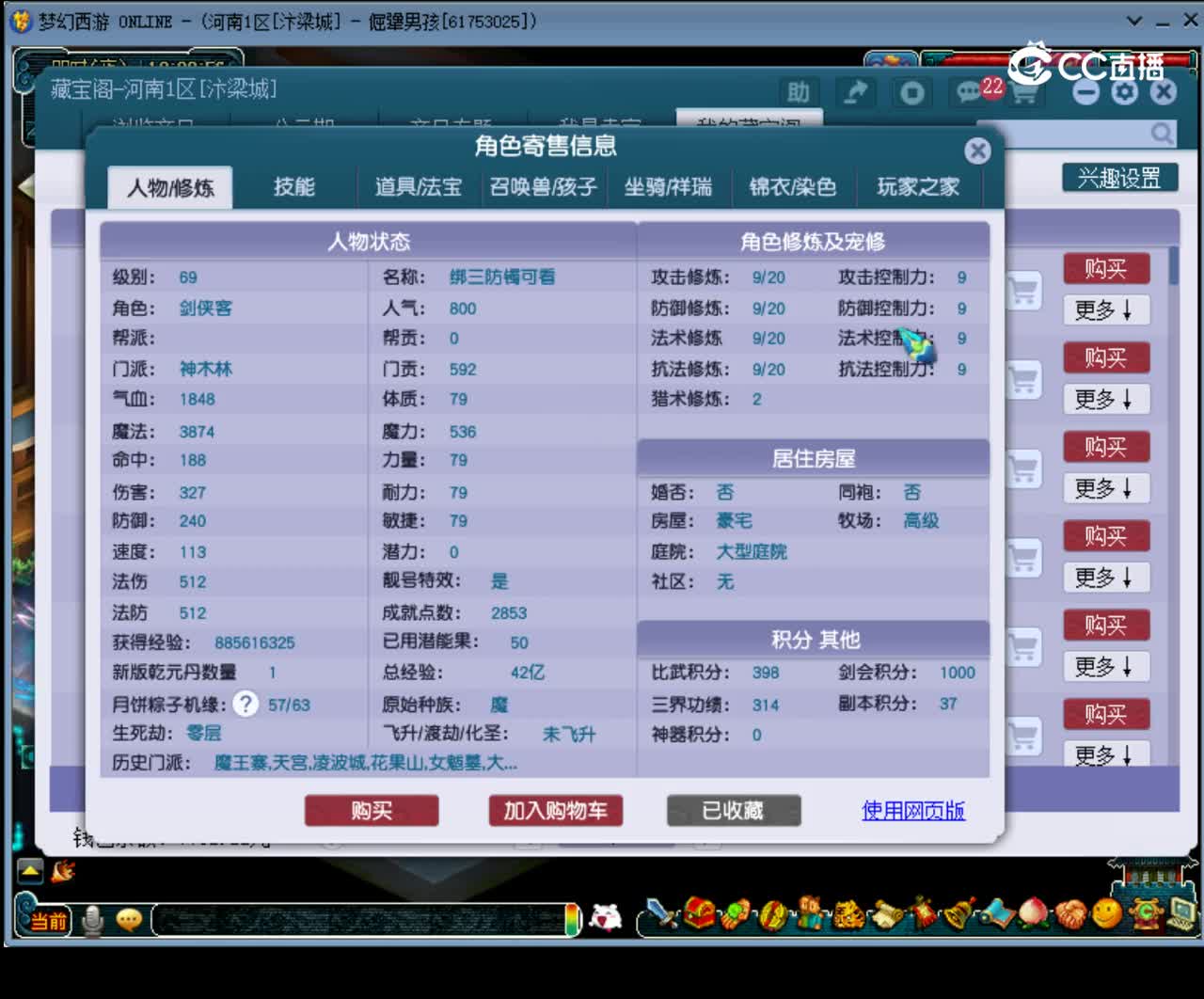Toggle the 已收藏 favorite button
1204x999 pixels.
click(x=734, y=810)
